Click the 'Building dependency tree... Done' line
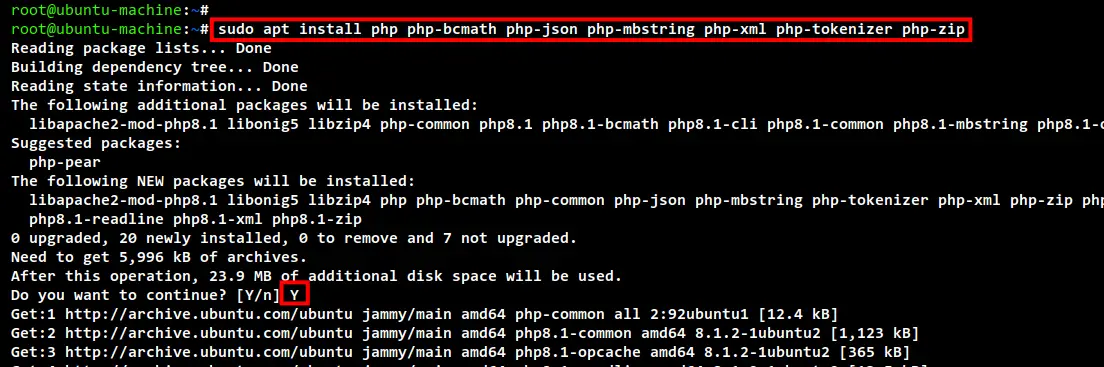Image resolution: width=1104 pixels, height=367 pixels. pos(154,68)
